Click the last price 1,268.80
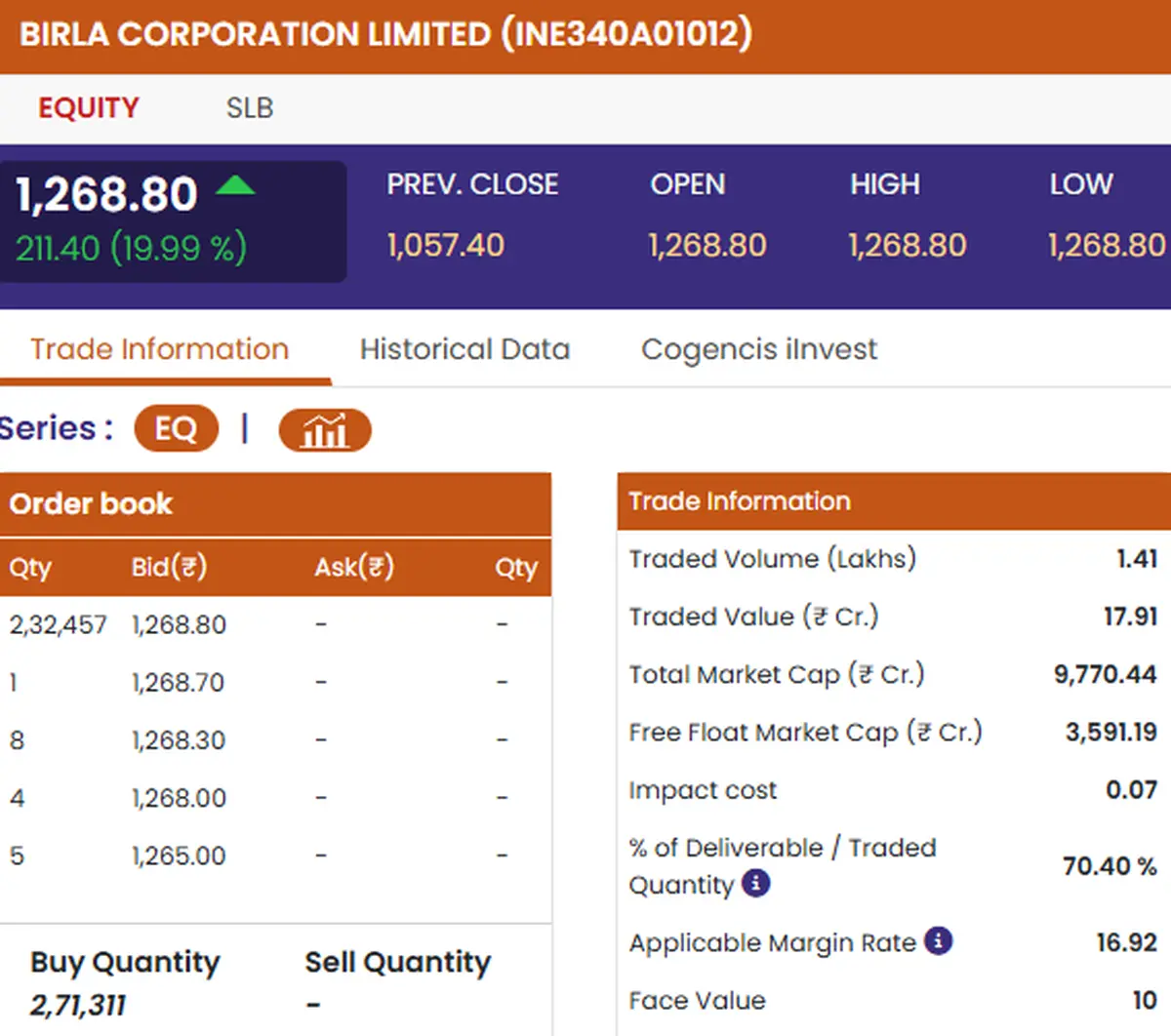1171x1036 pixels. point(106,194)
